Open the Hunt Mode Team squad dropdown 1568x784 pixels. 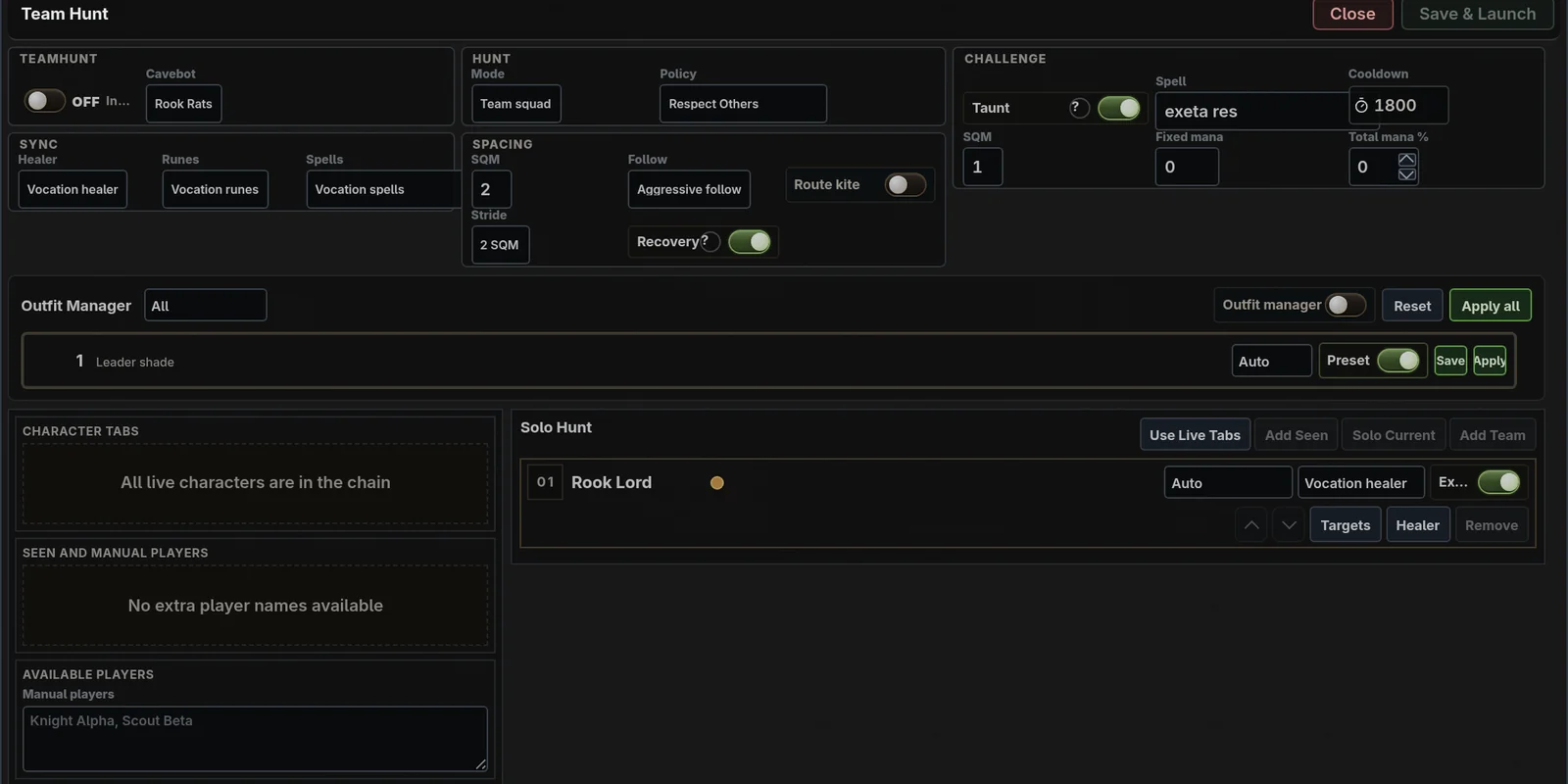[x=516, y=104]
